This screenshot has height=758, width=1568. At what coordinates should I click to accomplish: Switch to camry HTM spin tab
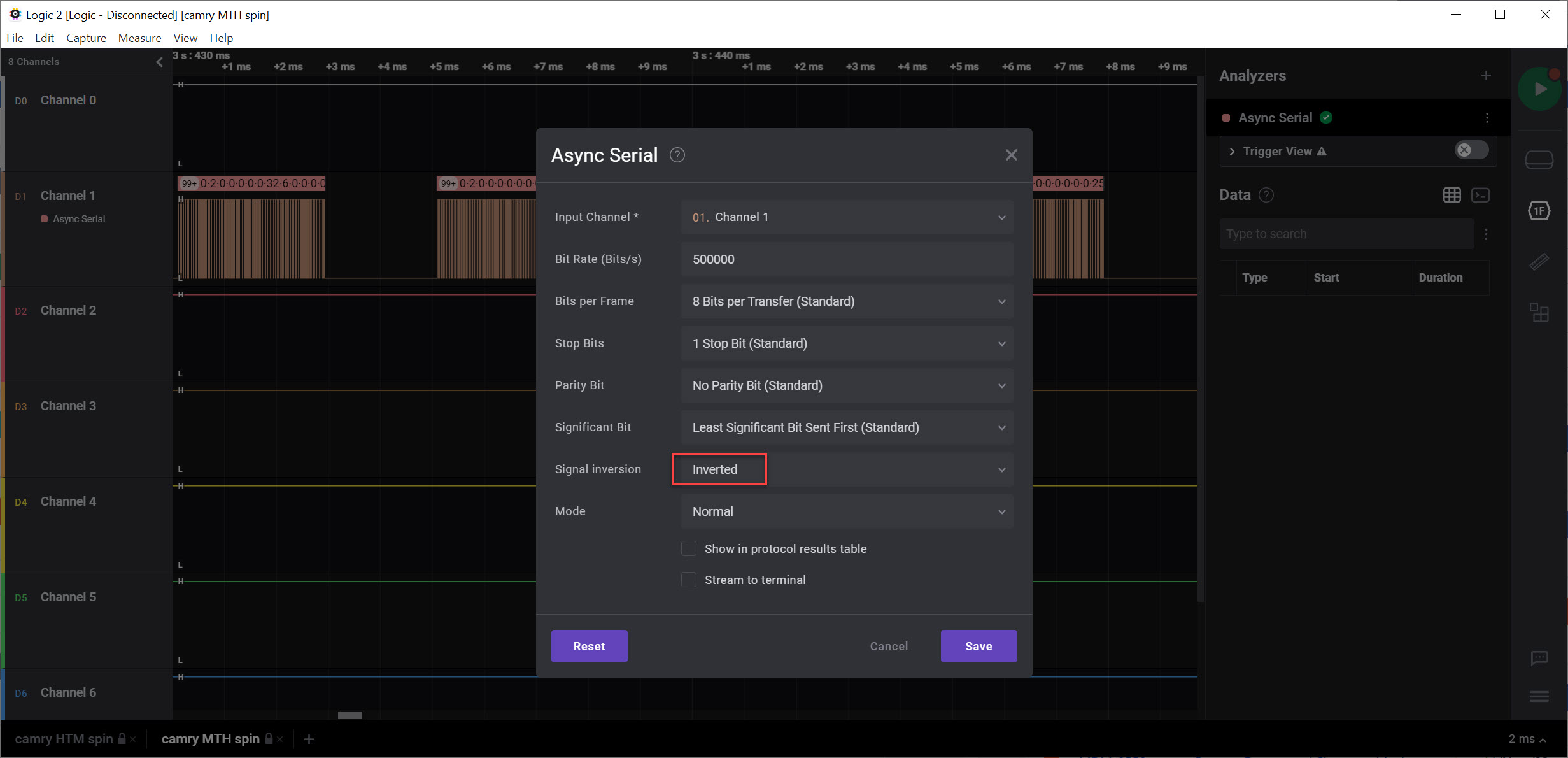(64, 739)
